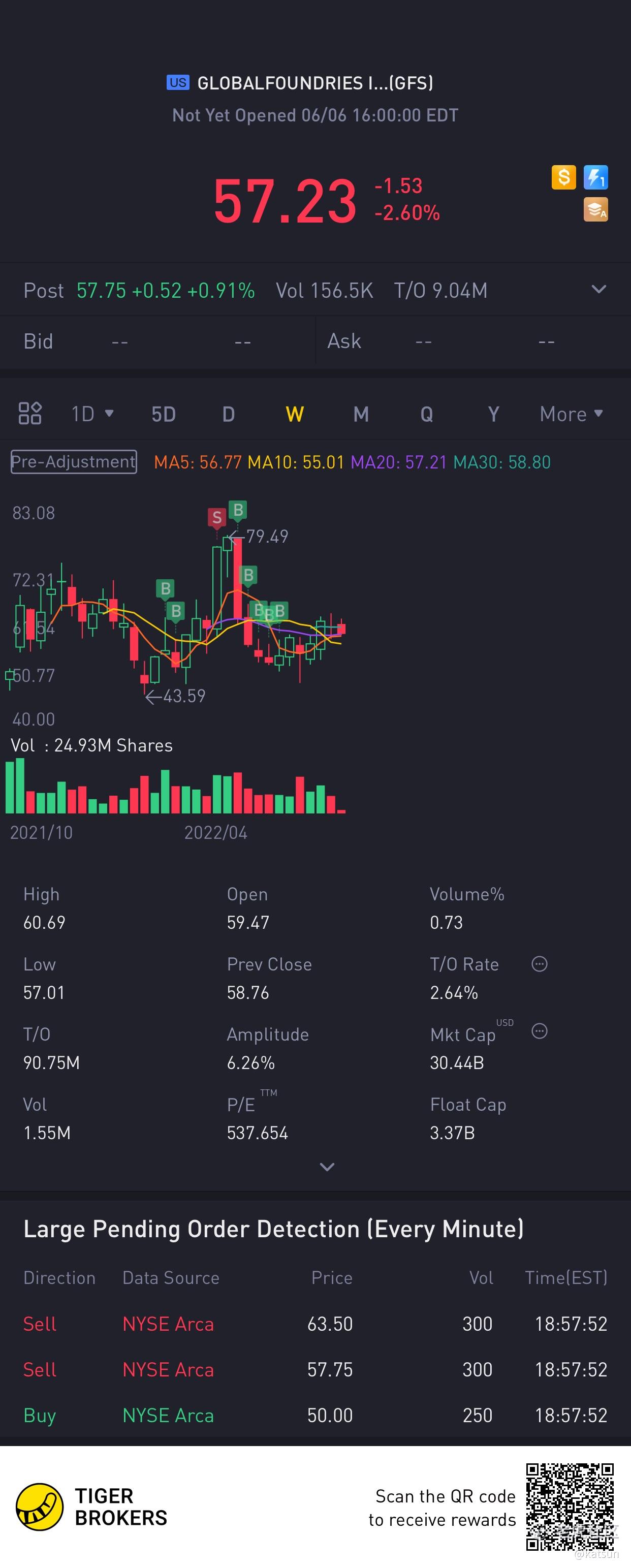Expand the post-market quote row chevron

point(599,289)
